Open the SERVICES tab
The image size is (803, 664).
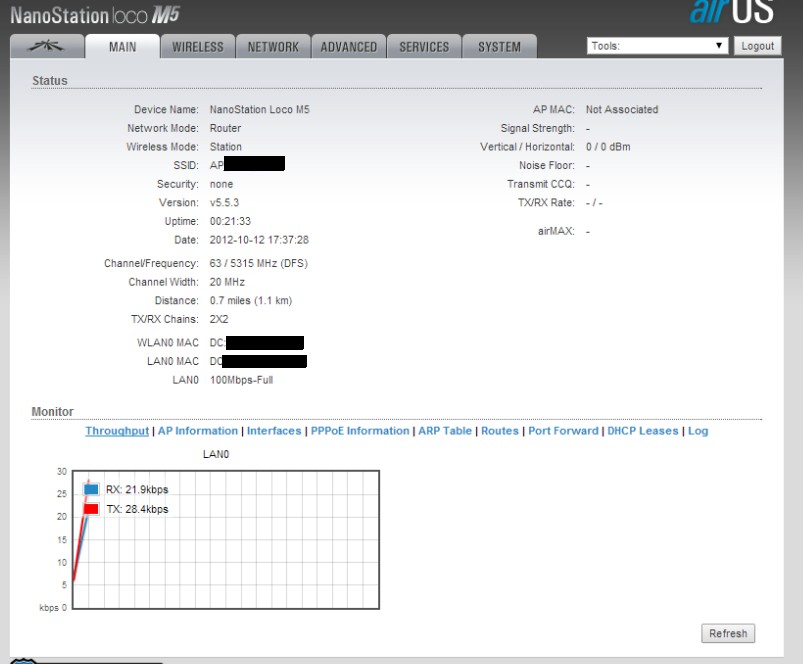(424, 47)
